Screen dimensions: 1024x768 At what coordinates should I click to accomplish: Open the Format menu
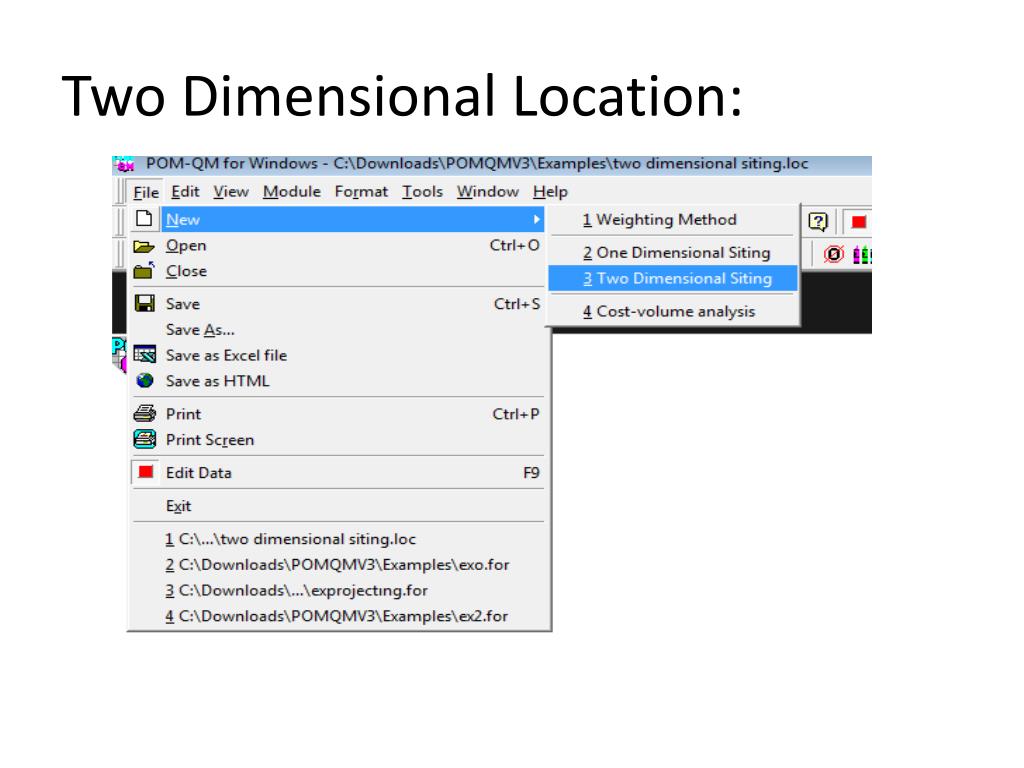[x=361, y=191]
